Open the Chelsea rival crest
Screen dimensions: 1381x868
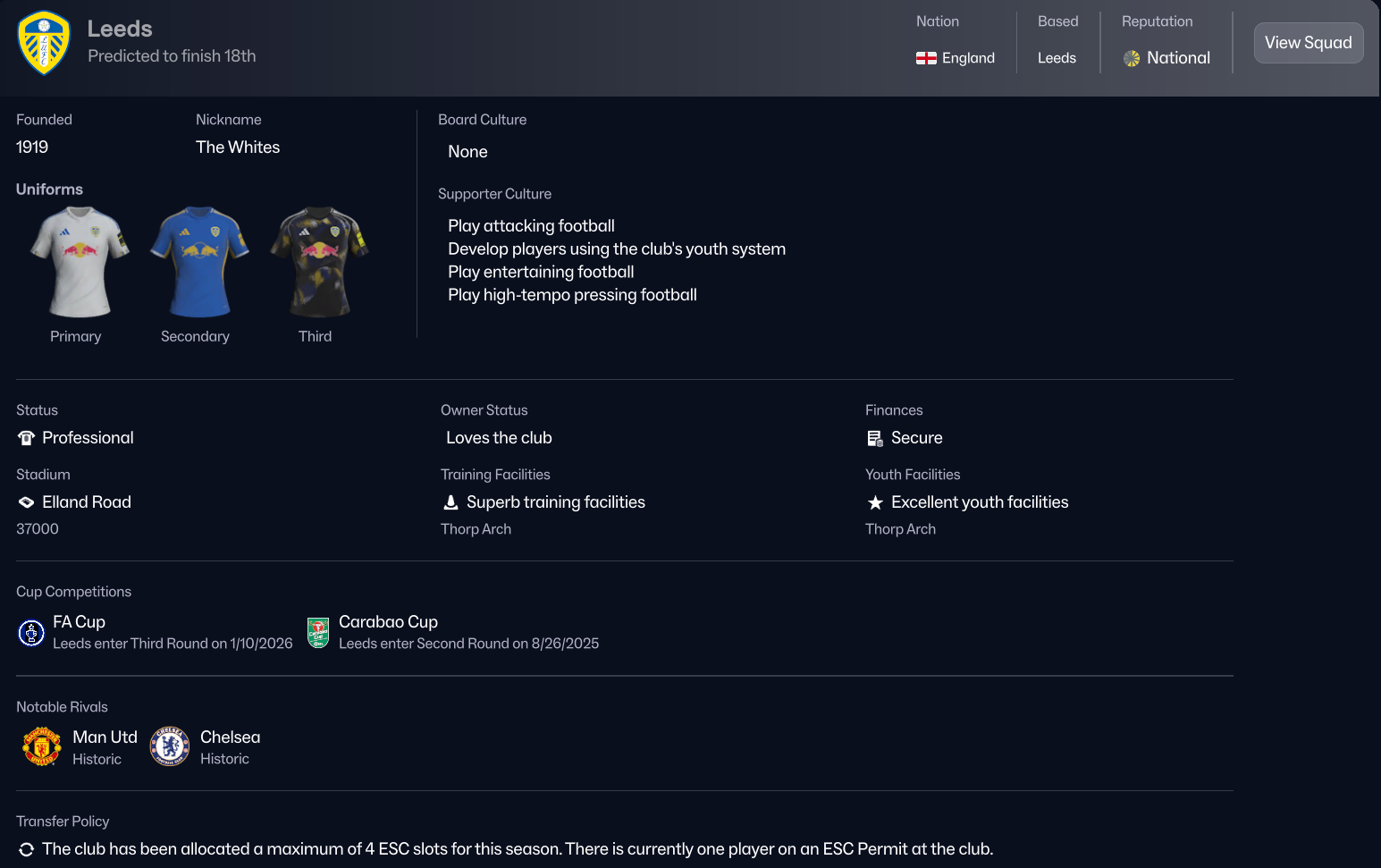coord(170,747)
